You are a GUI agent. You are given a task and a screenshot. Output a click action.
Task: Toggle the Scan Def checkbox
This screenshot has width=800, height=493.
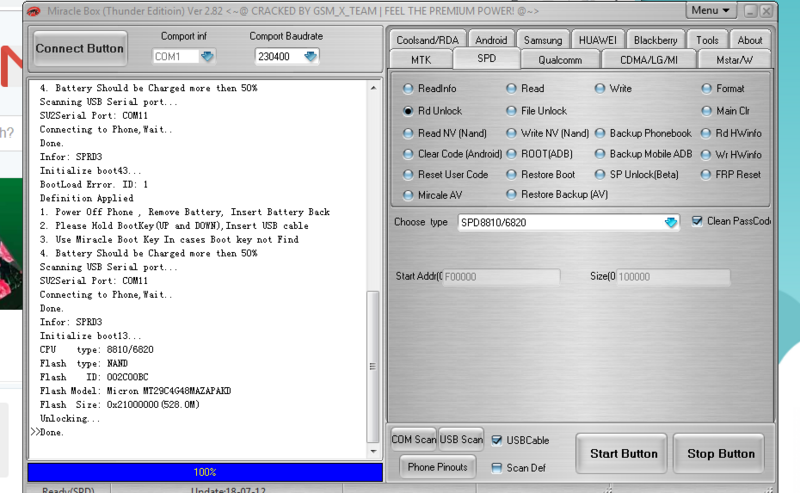[x=496, y=467]
